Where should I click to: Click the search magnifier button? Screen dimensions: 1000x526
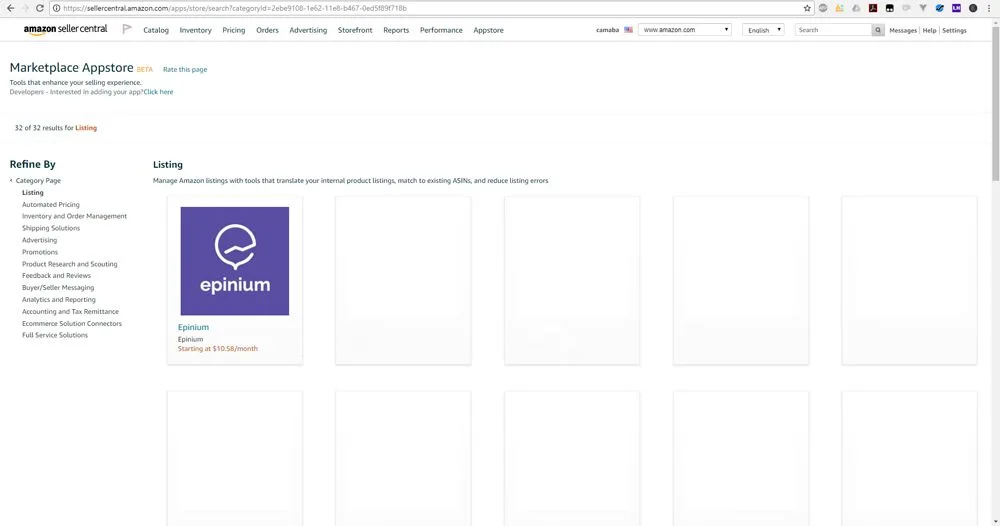click(x=878, y=30)
